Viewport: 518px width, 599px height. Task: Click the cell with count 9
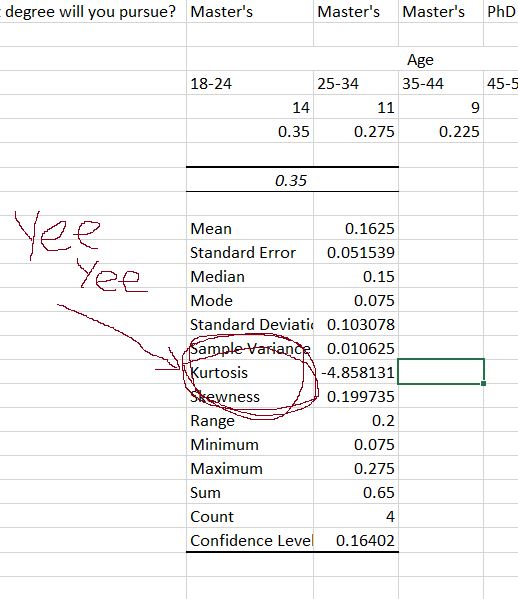(x=441, y=107)
